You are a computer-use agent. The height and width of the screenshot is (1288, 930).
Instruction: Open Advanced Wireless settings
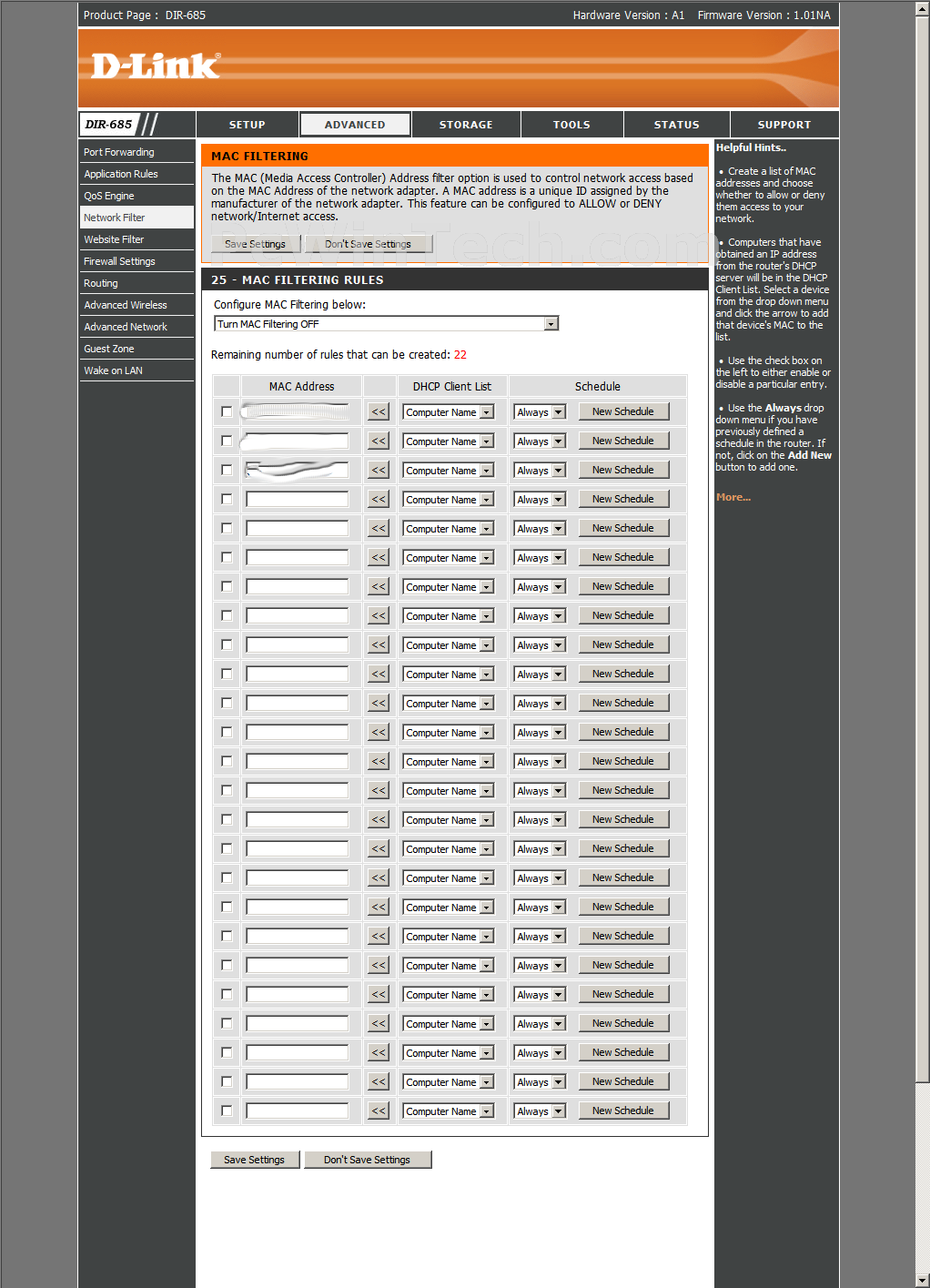pos(136,305)
